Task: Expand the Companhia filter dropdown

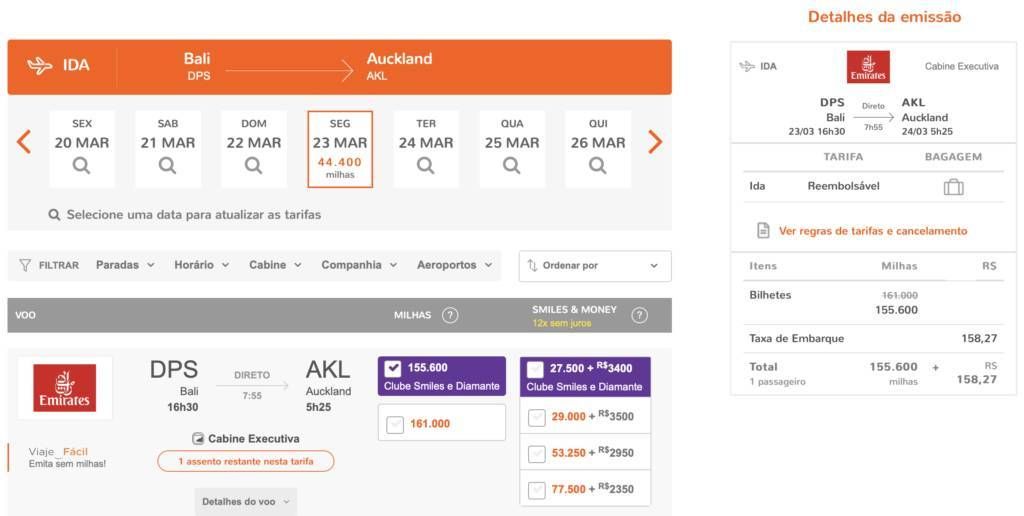Action: [359, 265]
